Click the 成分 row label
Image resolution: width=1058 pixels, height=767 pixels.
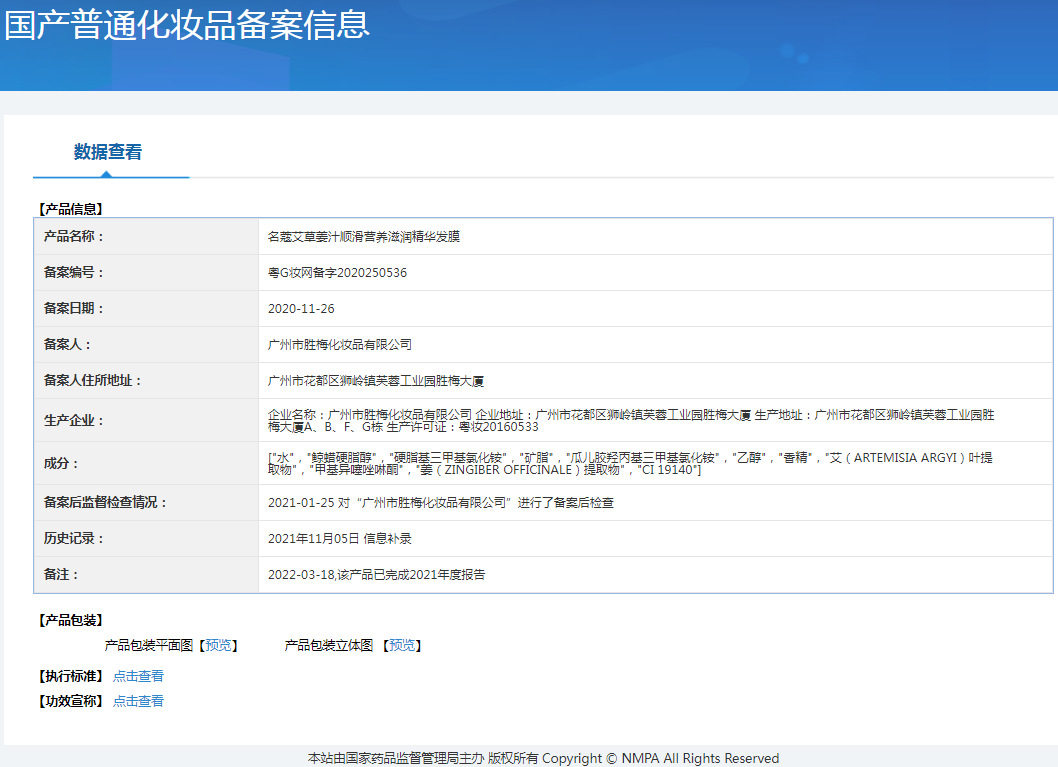click(x=61, y=463)
